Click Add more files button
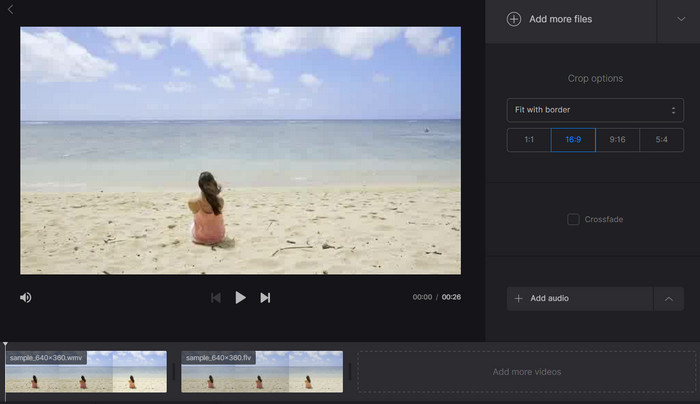 (x=571, y=19)
